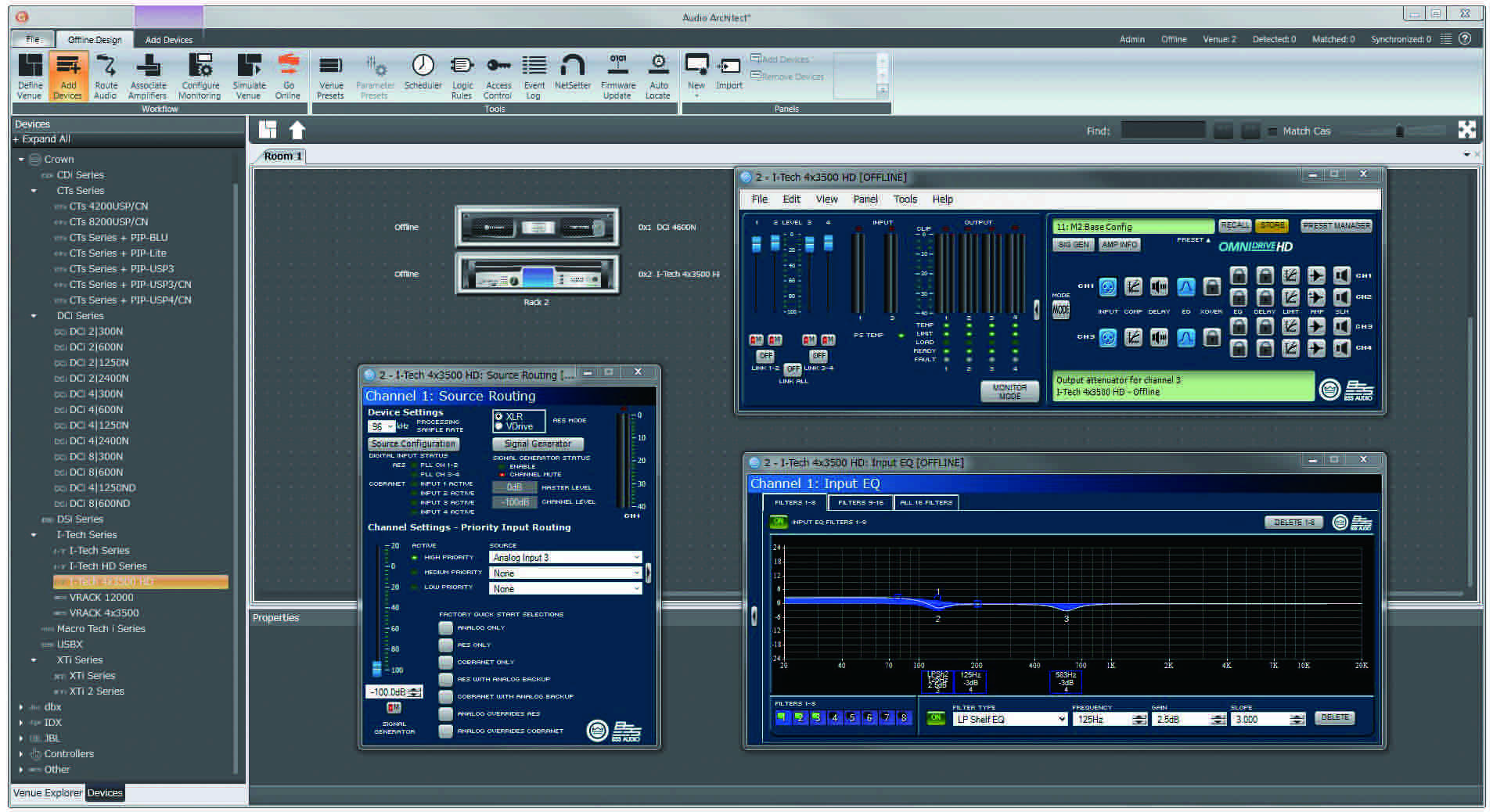Launch NetSetter
Viewport: 1493px width, 812px height.
coord(573,71)
